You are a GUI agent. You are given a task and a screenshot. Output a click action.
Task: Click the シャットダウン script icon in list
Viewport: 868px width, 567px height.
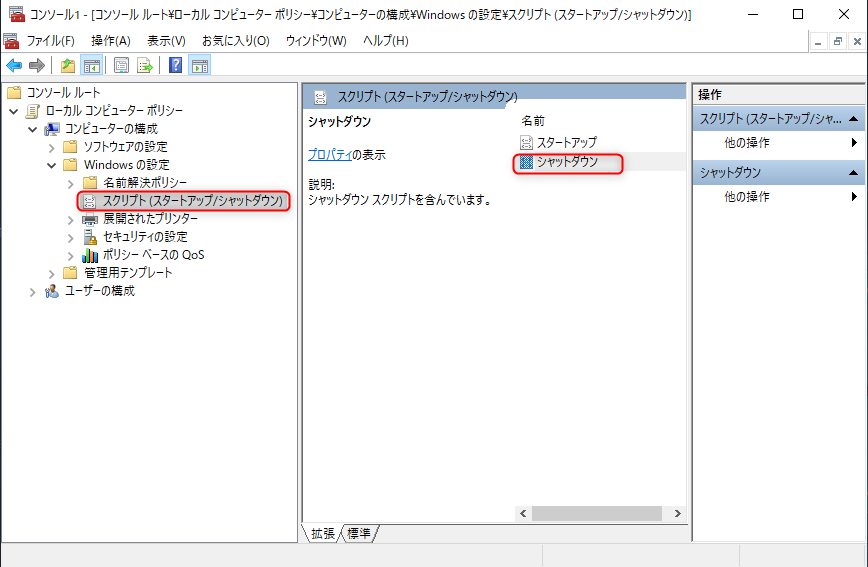click(526, 162)
